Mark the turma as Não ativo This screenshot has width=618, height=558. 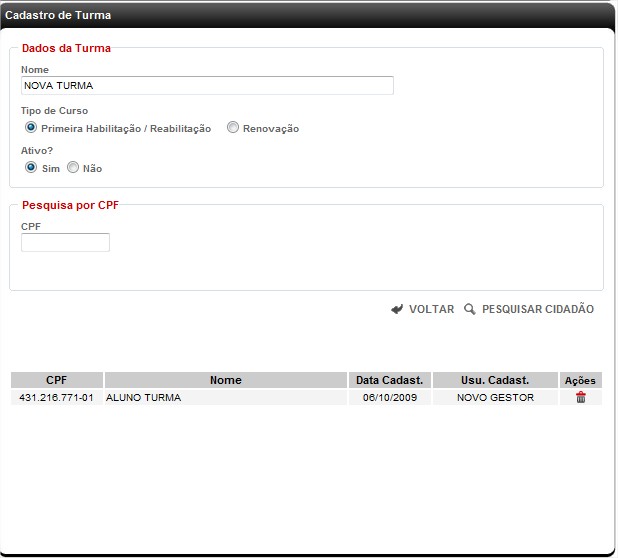pyautogui.click(x=73, y=168)
